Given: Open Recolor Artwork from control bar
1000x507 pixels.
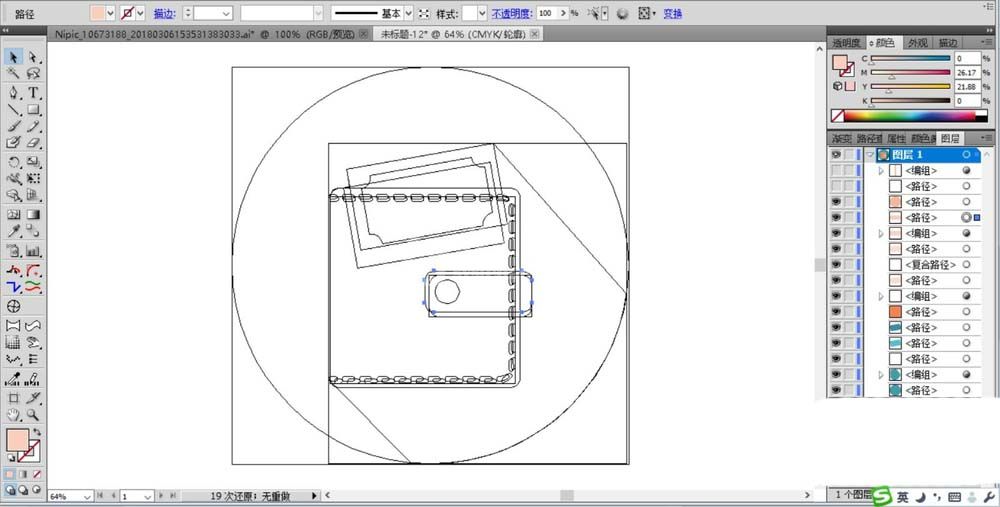Looking at the screenshot, I should (x=623, y=13).
